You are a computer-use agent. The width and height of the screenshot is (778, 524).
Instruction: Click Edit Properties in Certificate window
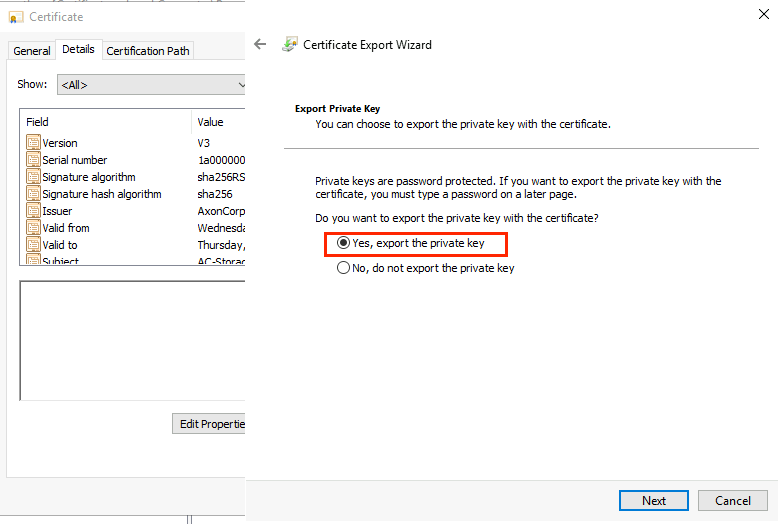(209, 424)
